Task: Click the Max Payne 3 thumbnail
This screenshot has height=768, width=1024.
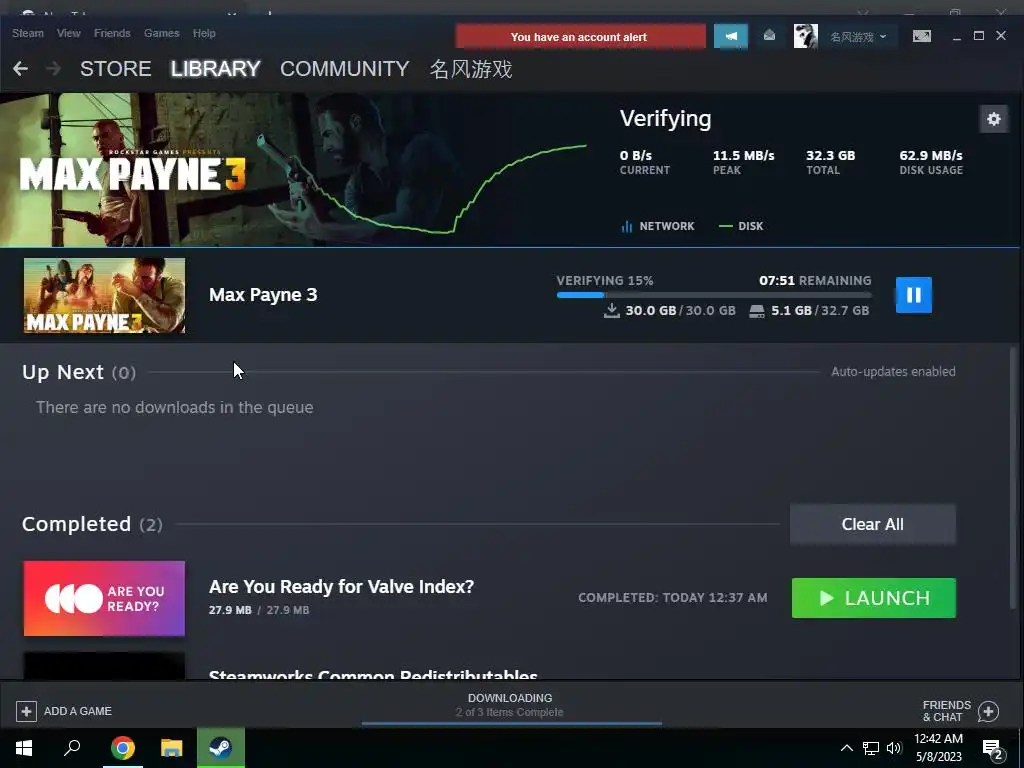Action: click(104, 295)
